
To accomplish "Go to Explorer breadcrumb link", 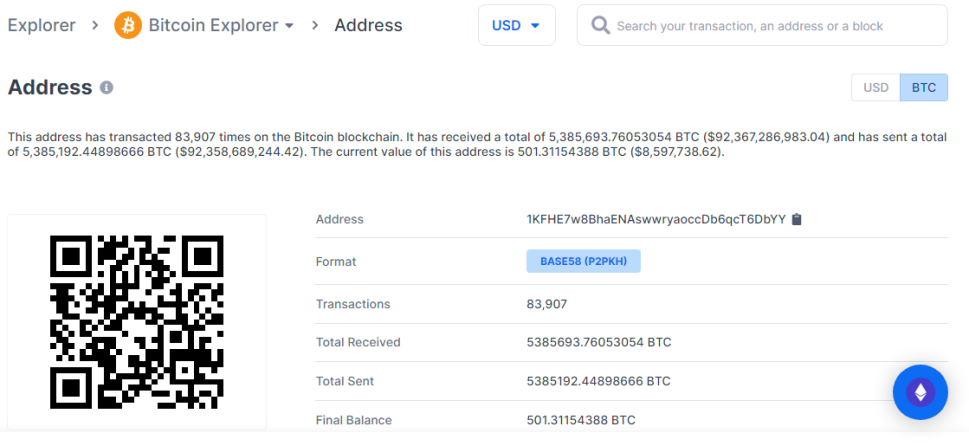I will [41, 25].
